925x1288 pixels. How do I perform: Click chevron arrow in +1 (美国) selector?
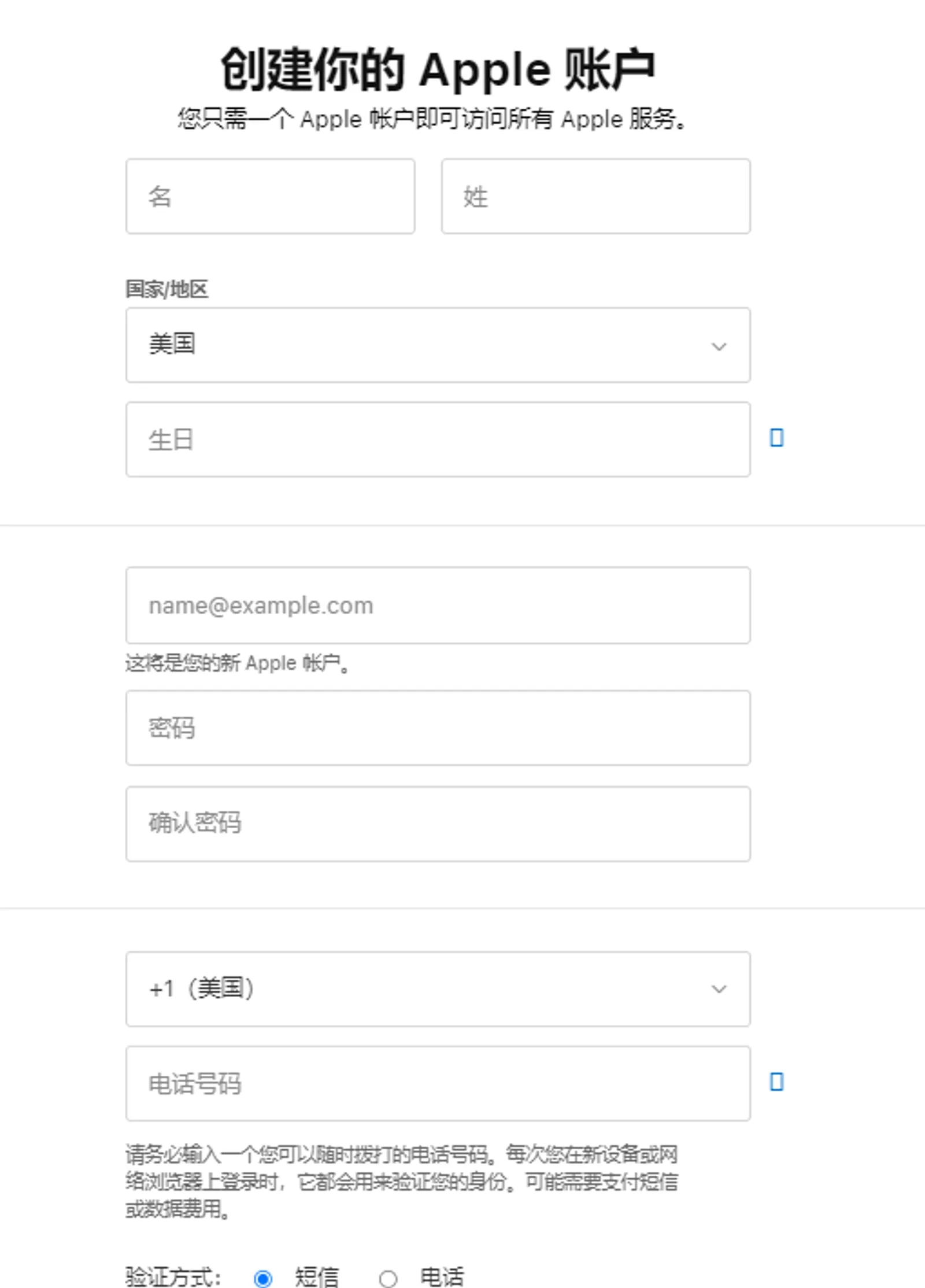tap(719, 989)
